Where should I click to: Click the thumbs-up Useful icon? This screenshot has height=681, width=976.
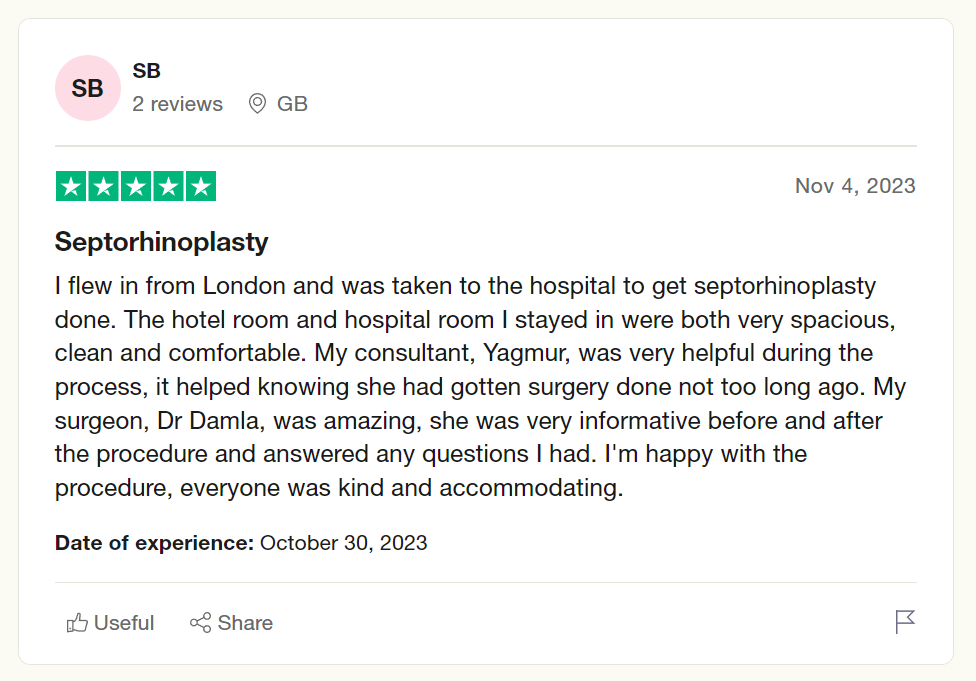(x=77, y=623)
